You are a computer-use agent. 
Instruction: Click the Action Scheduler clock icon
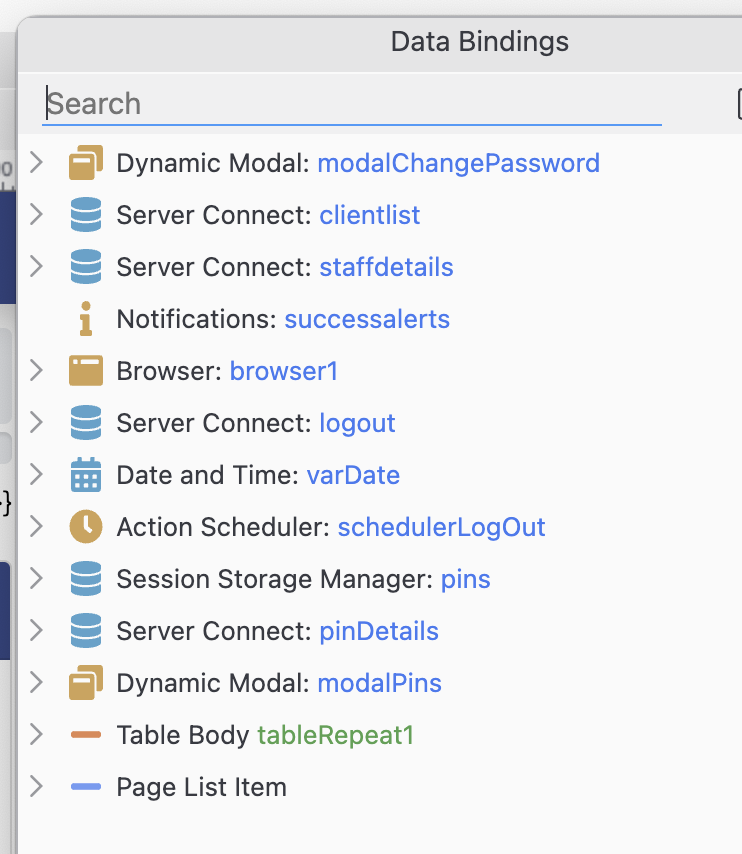point(86,527)
